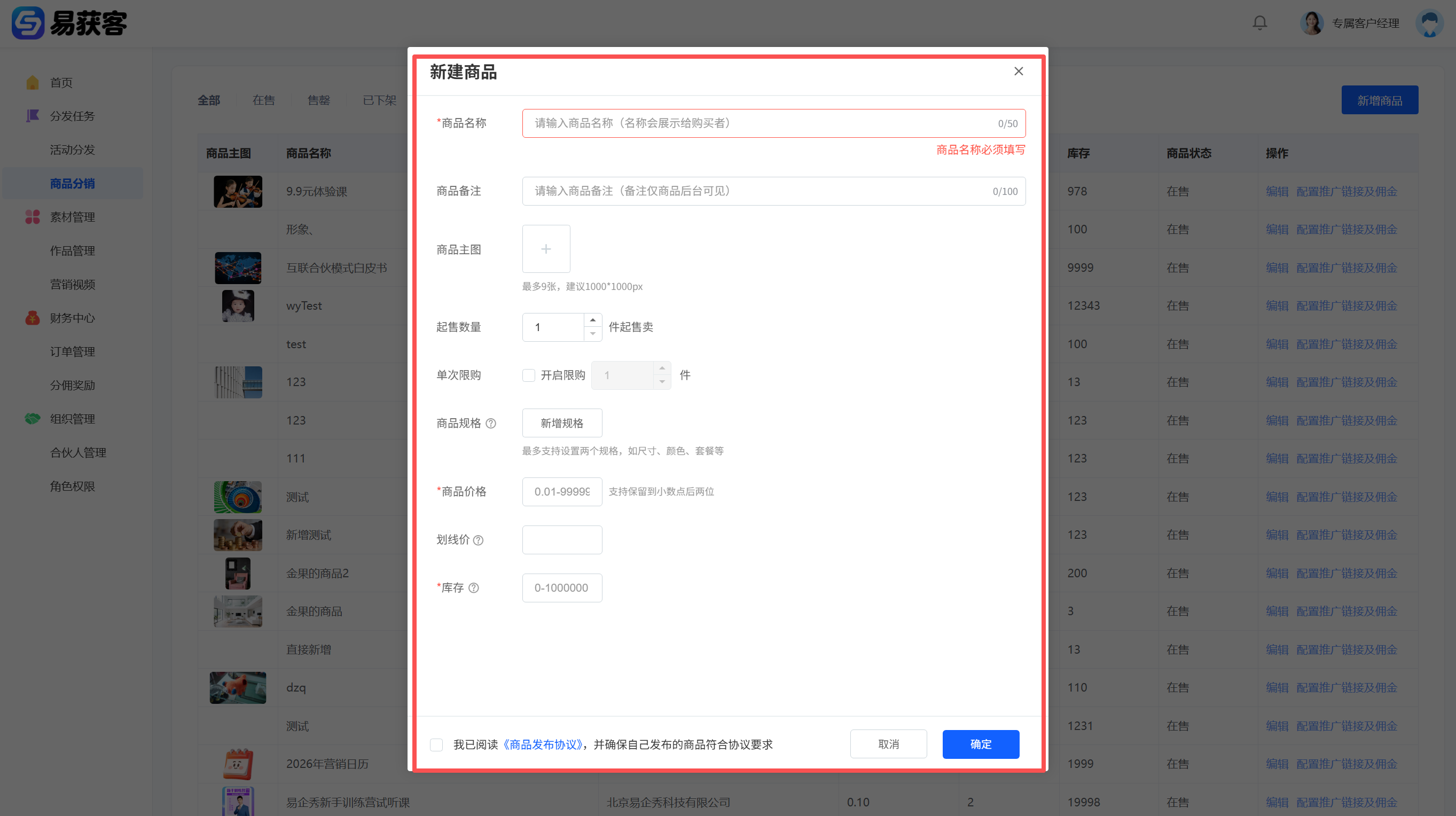Enable the 开启限购 checkbox
Viewport: 1456px width, 816px height.
[x=528, y=375]
